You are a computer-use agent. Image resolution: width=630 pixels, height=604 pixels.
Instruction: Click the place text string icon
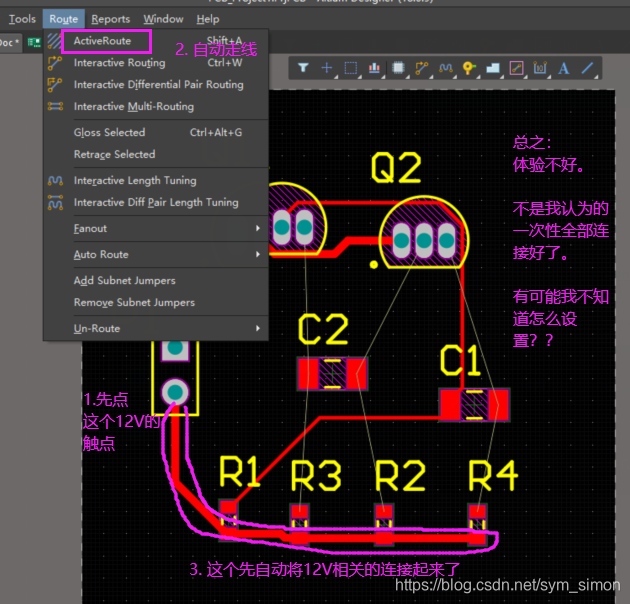click(x=564, y=68)
